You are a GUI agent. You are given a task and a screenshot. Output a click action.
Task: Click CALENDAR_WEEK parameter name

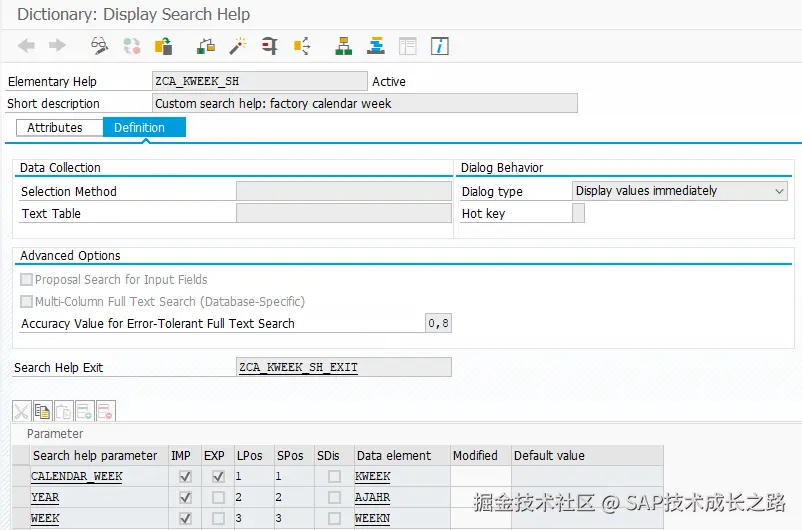pos(77,476)
